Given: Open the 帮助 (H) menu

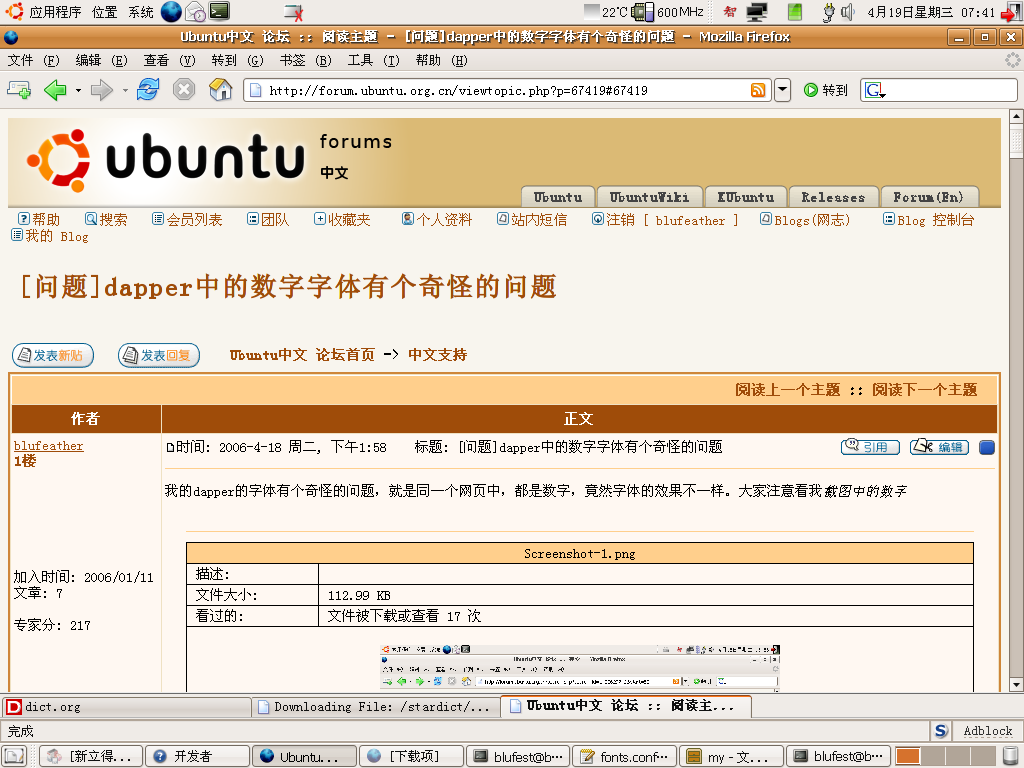Looking at the screenshot, I should tap(441, 61).
